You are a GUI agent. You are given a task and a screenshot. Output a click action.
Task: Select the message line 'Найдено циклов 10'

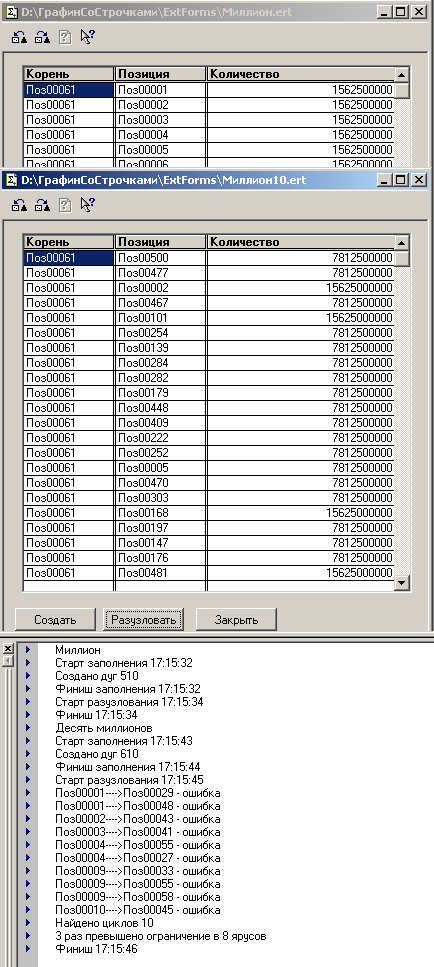(104, 923)
